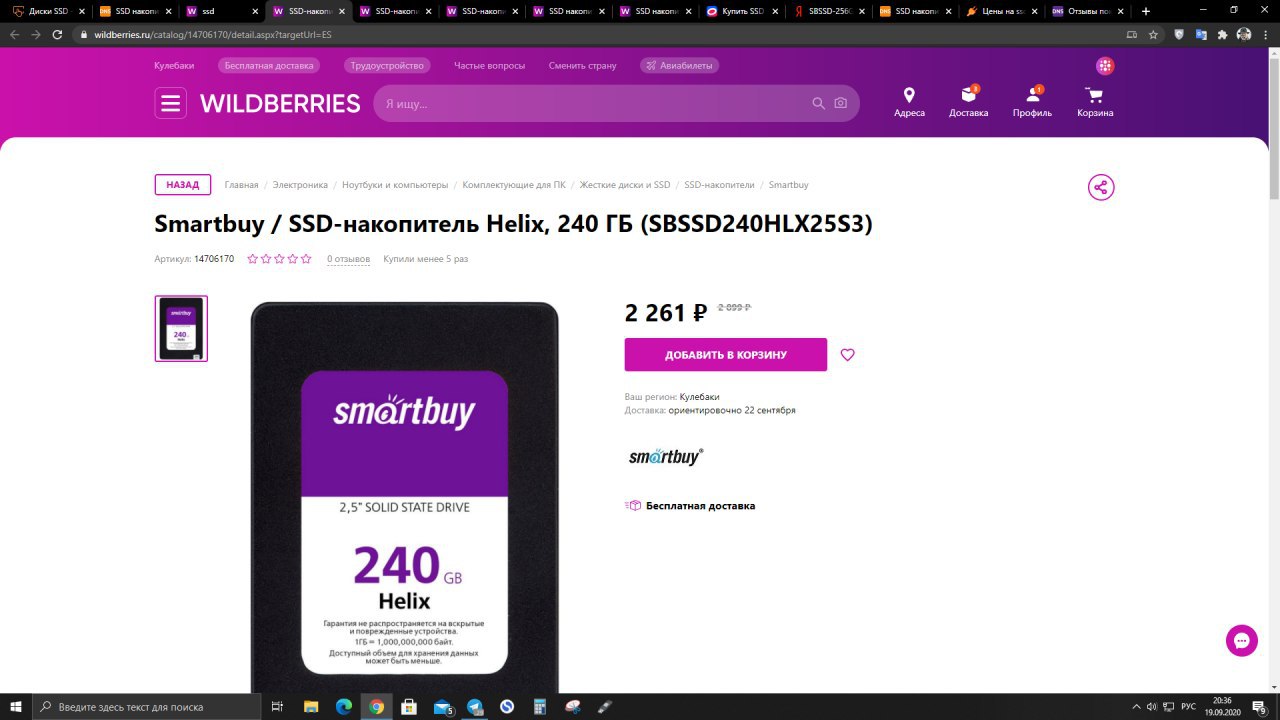Click the Сменить страну link
The height and width of the screenshot is (720, 1280).
click(x=582, y=66)
